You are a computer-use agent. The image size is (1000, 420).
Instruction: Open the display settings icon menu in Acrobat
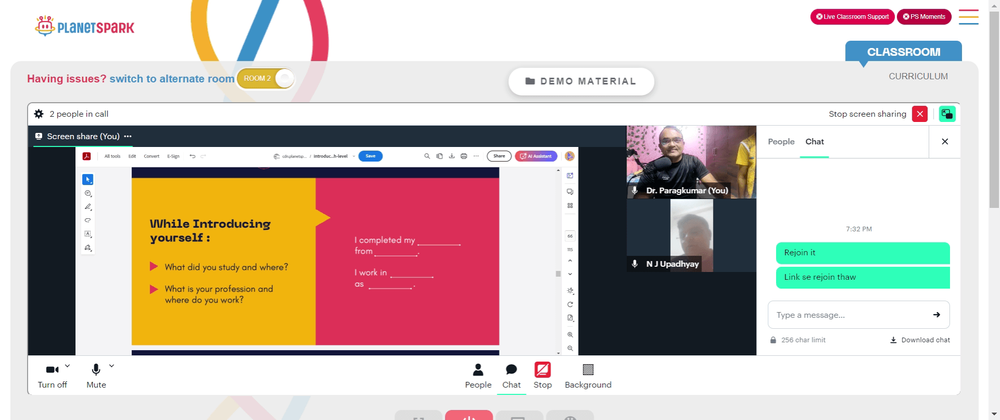point(570,291)
